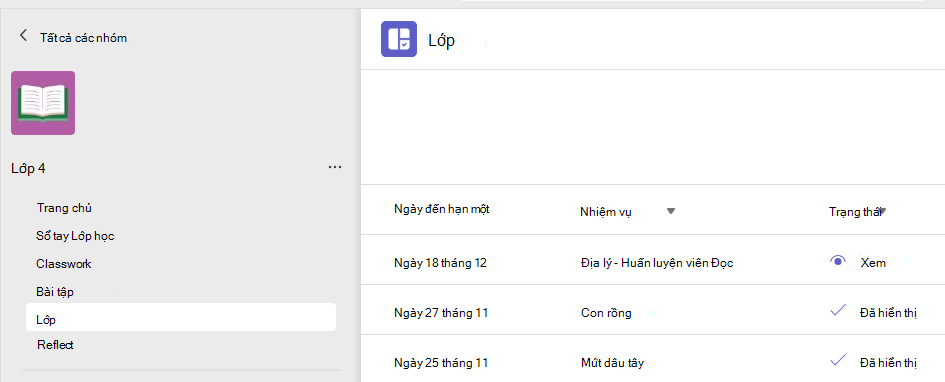Screen dimensions: 945x382
Task: Sort by Ngày đến hạn một column
Action: pos(441,209)
